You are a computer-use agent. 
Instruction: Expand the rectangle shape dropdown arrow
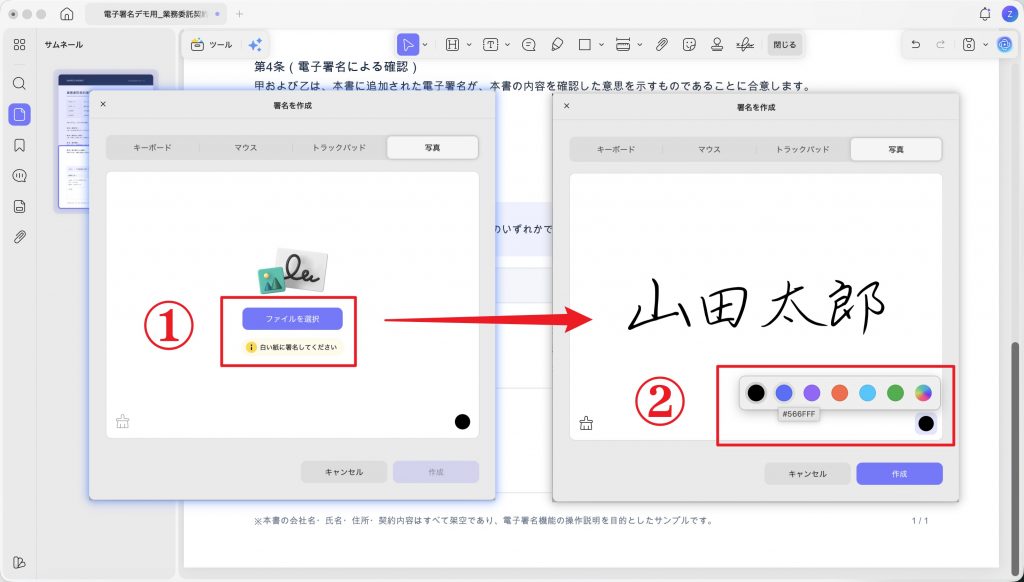(x=601, y=45)
